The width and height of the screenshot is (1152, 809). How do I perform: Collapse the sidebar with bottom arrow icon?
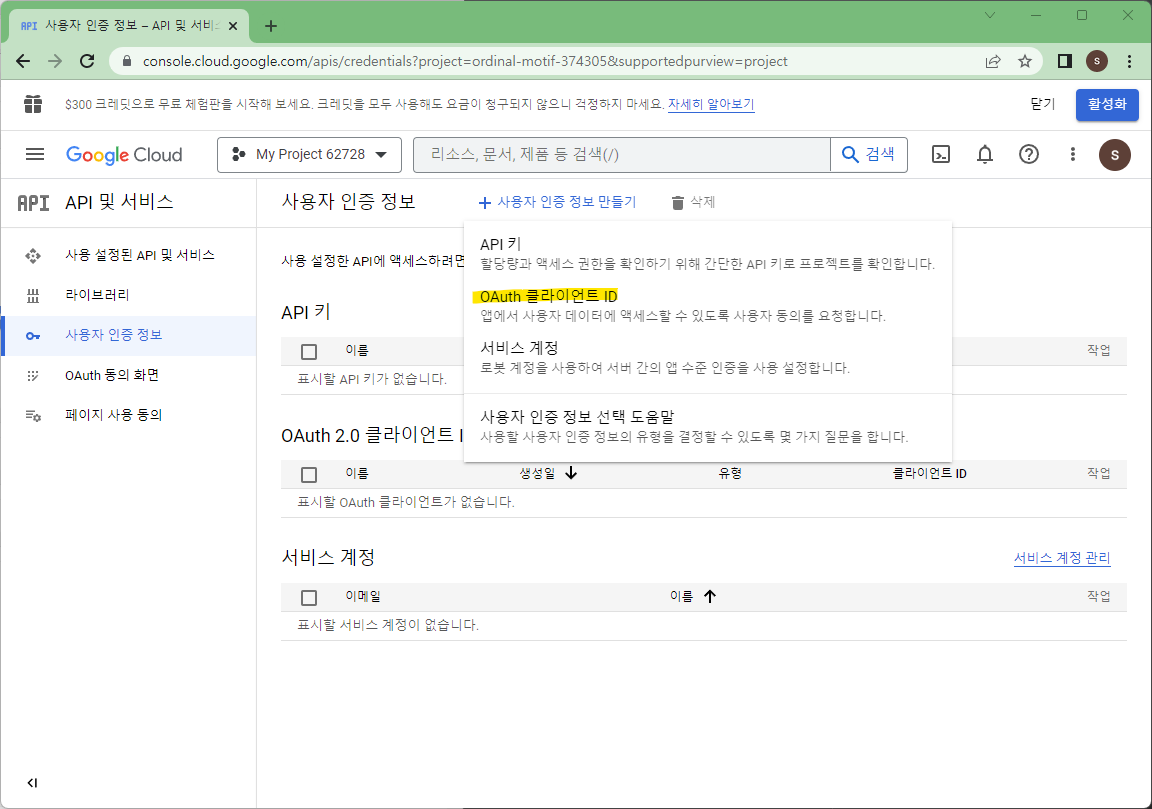[x=32, y=783]
